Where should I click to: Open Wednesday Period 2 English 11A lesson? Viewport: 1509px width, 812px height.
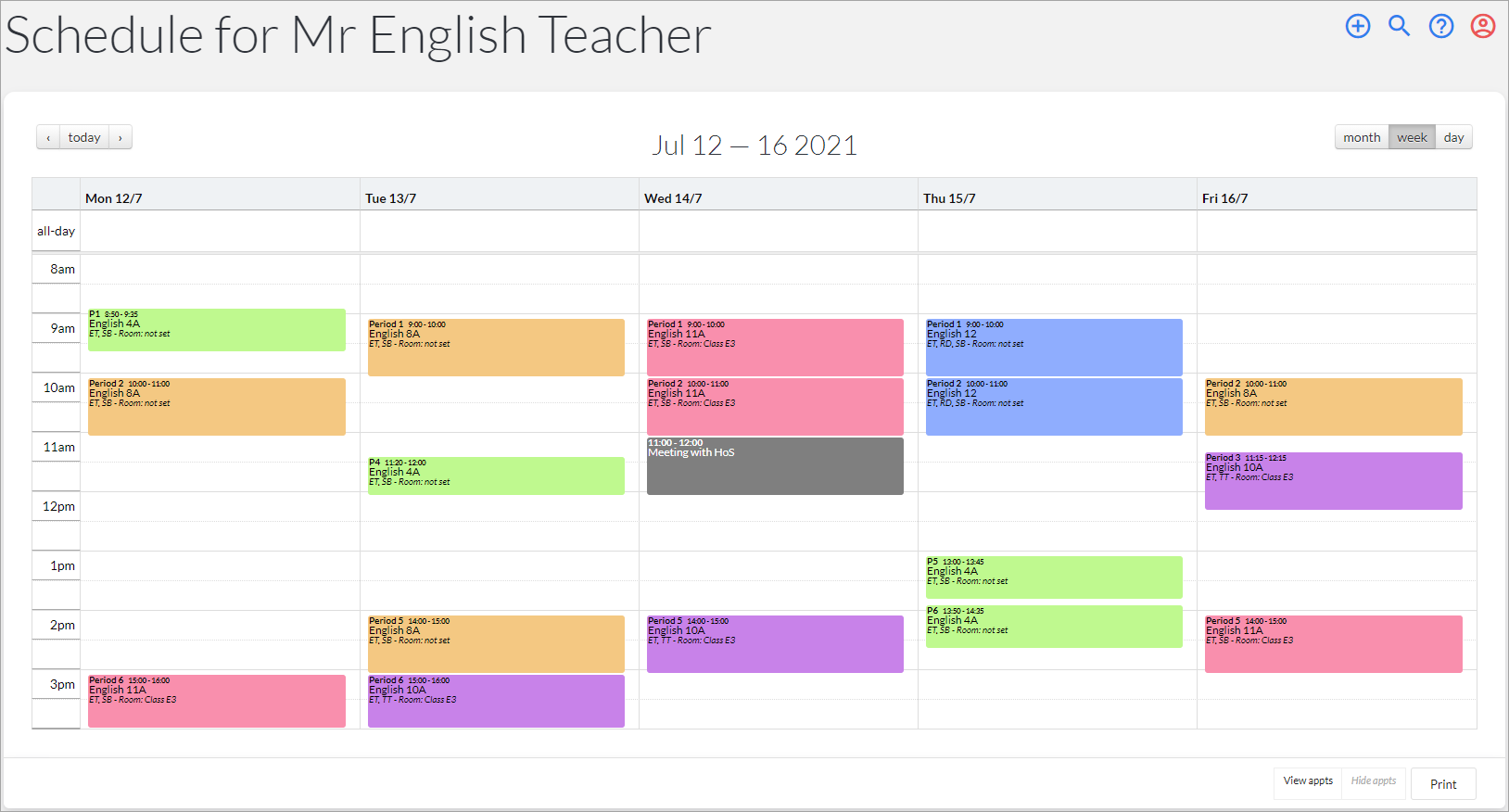[775, 407]
